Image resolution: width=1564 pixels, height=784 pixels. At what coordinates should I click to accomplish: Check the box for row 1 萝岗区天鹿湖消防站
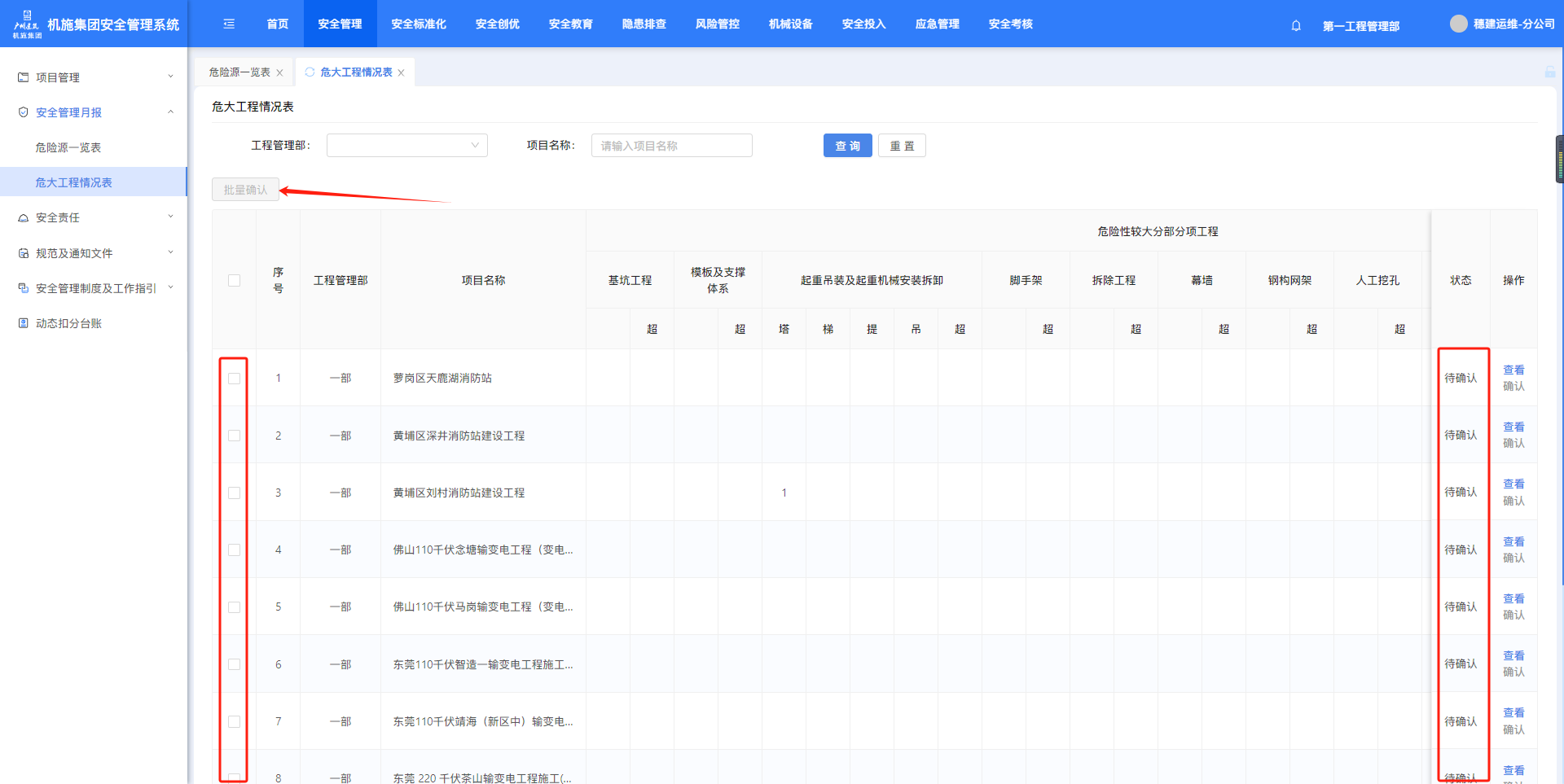coord(235,379)
